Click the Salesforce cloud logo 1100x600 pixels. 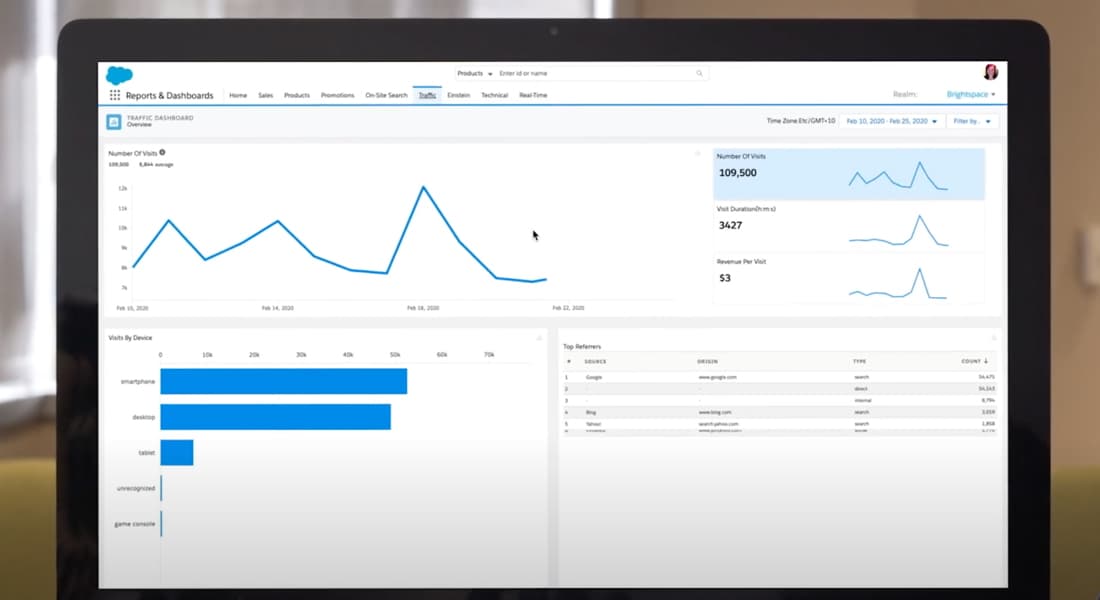(120, 73)
